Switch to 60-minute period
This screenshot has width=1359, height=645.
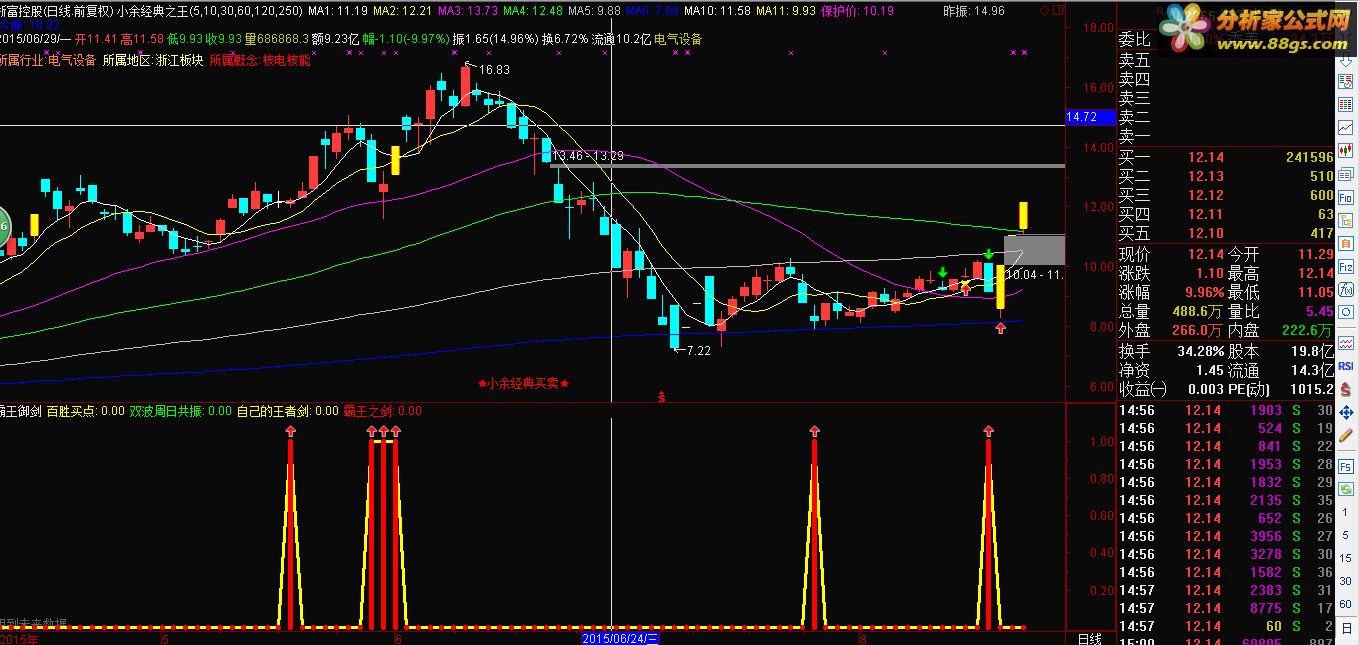pyautogui.click(x=1346, y=603)
